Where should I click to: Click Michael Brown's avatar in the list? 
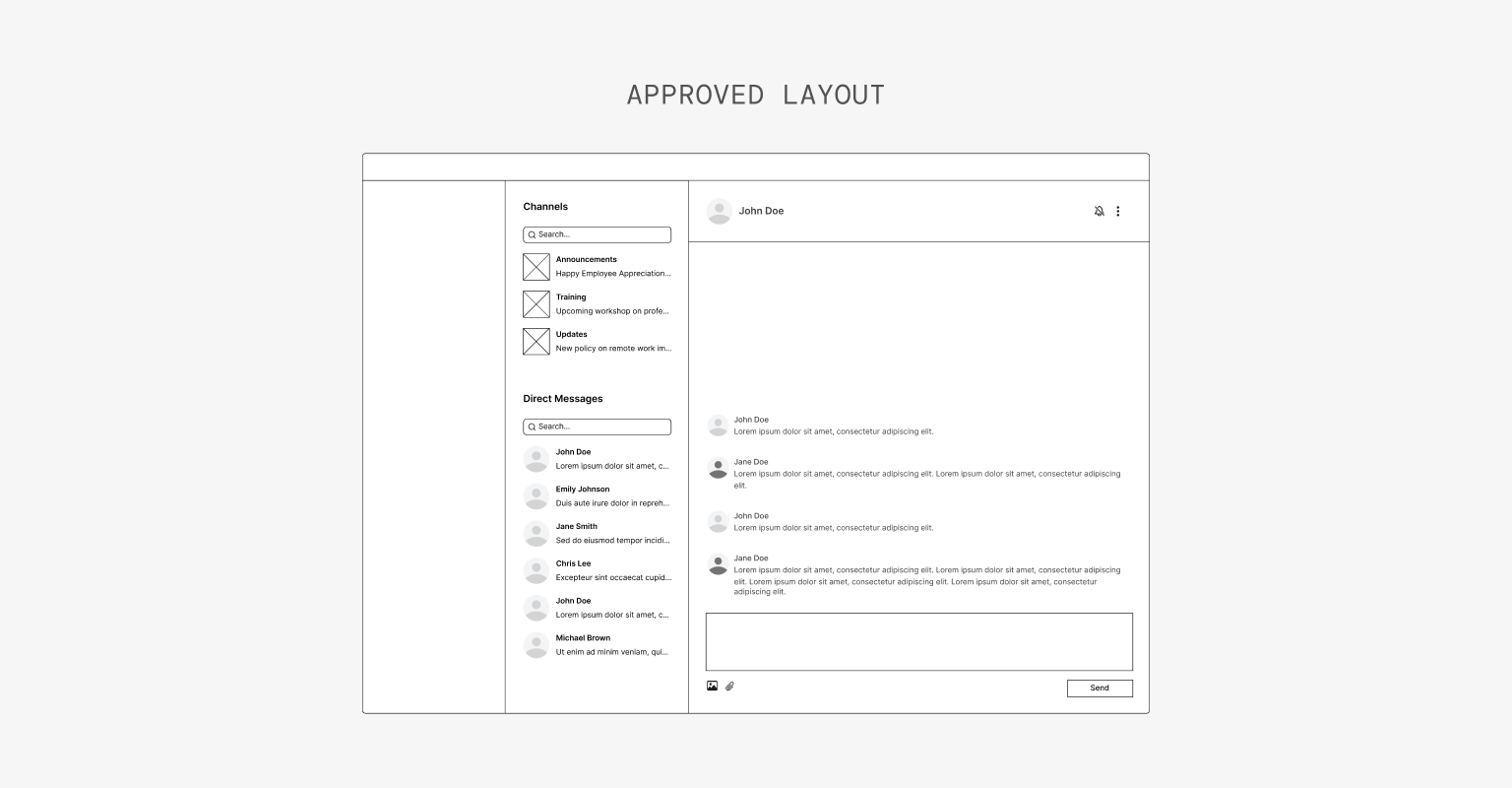(536, 645)
